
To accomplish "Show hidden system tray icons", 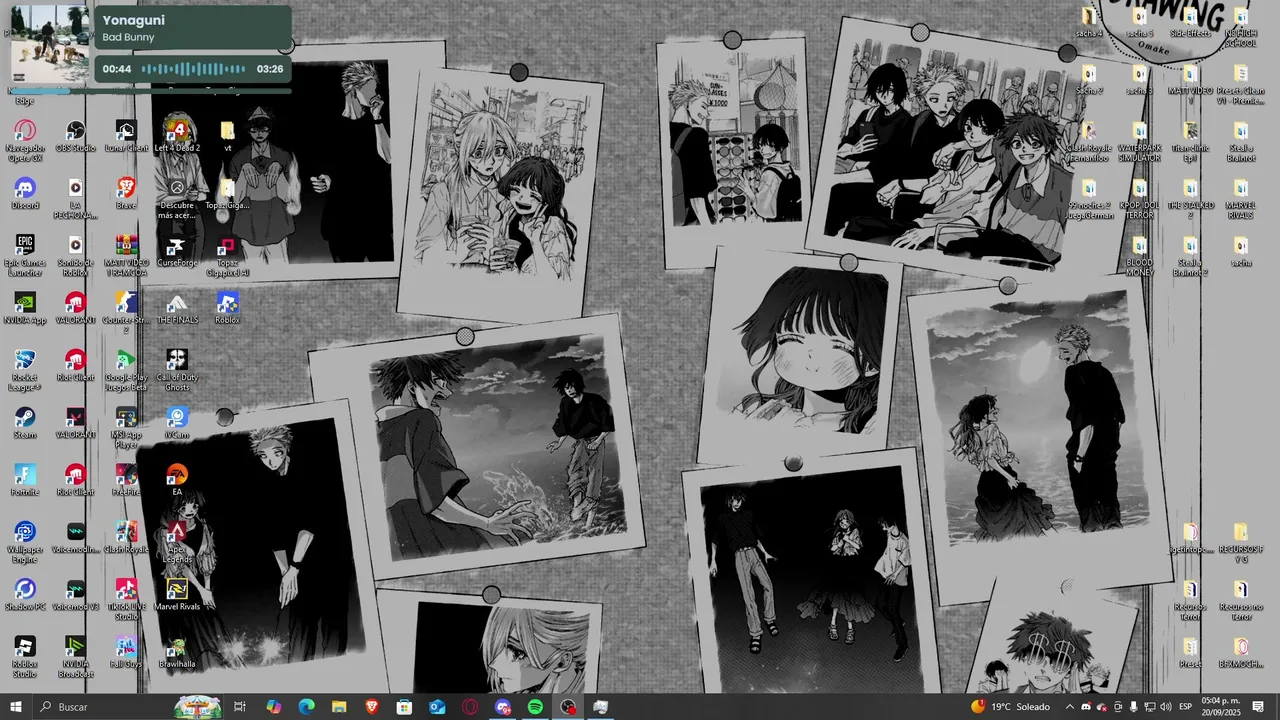I will [1069, 707].
